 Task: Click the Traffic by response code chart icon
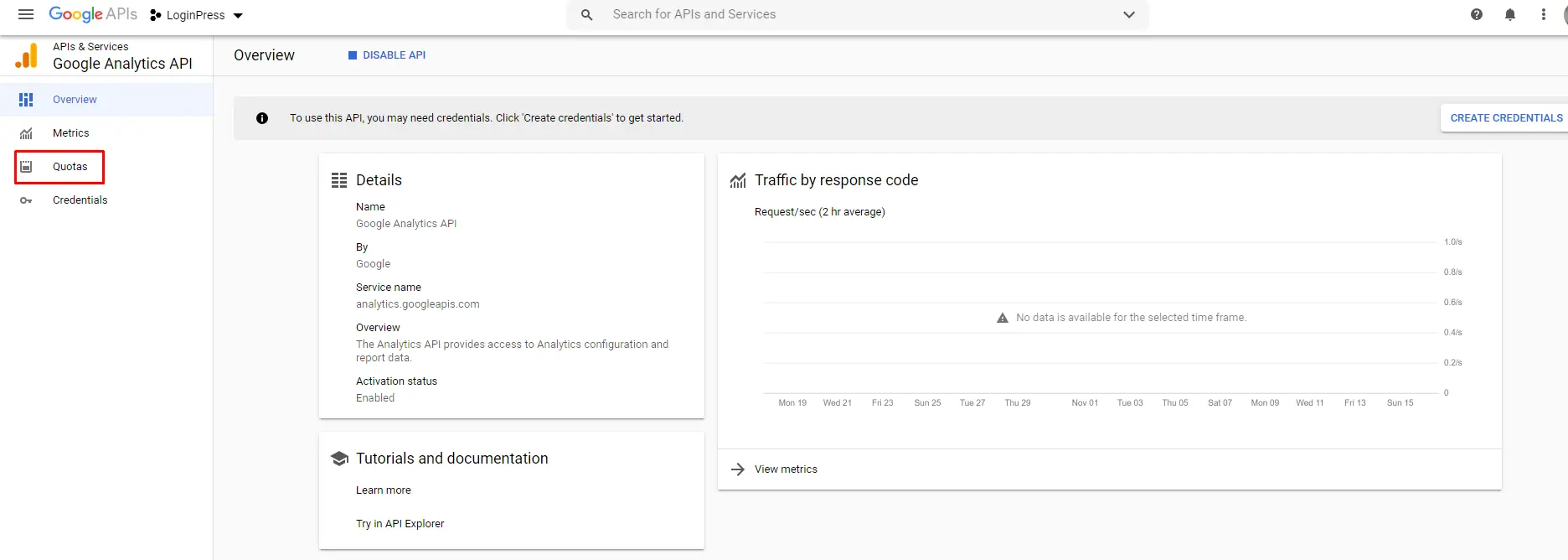(x=738, y=180)
